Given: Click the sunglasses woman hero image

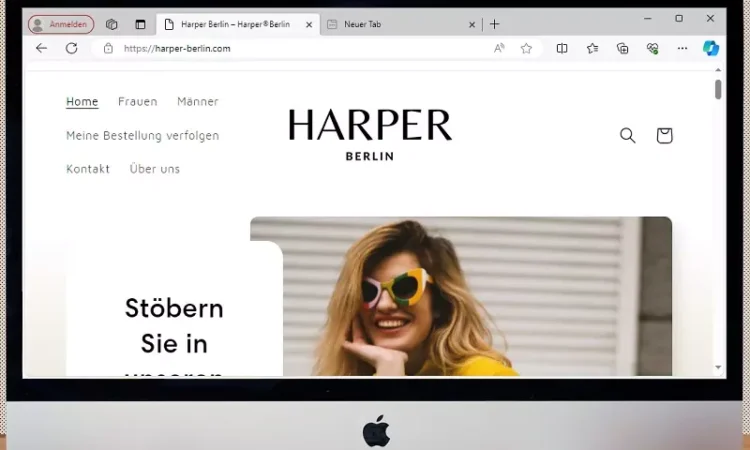Looking at the screenshot, I should pyautogui.click(x=461, y=296).
